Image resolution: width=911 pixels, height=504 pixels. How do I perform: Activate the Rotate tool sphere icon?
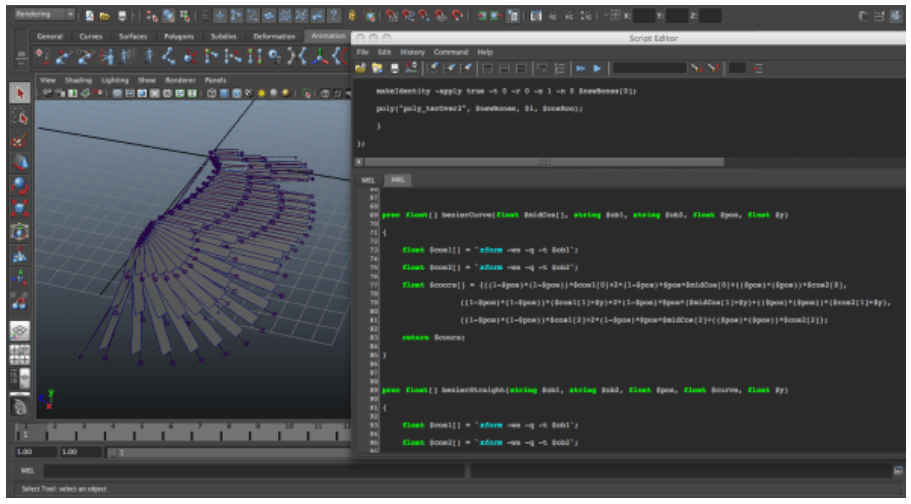tap(19, 186)
